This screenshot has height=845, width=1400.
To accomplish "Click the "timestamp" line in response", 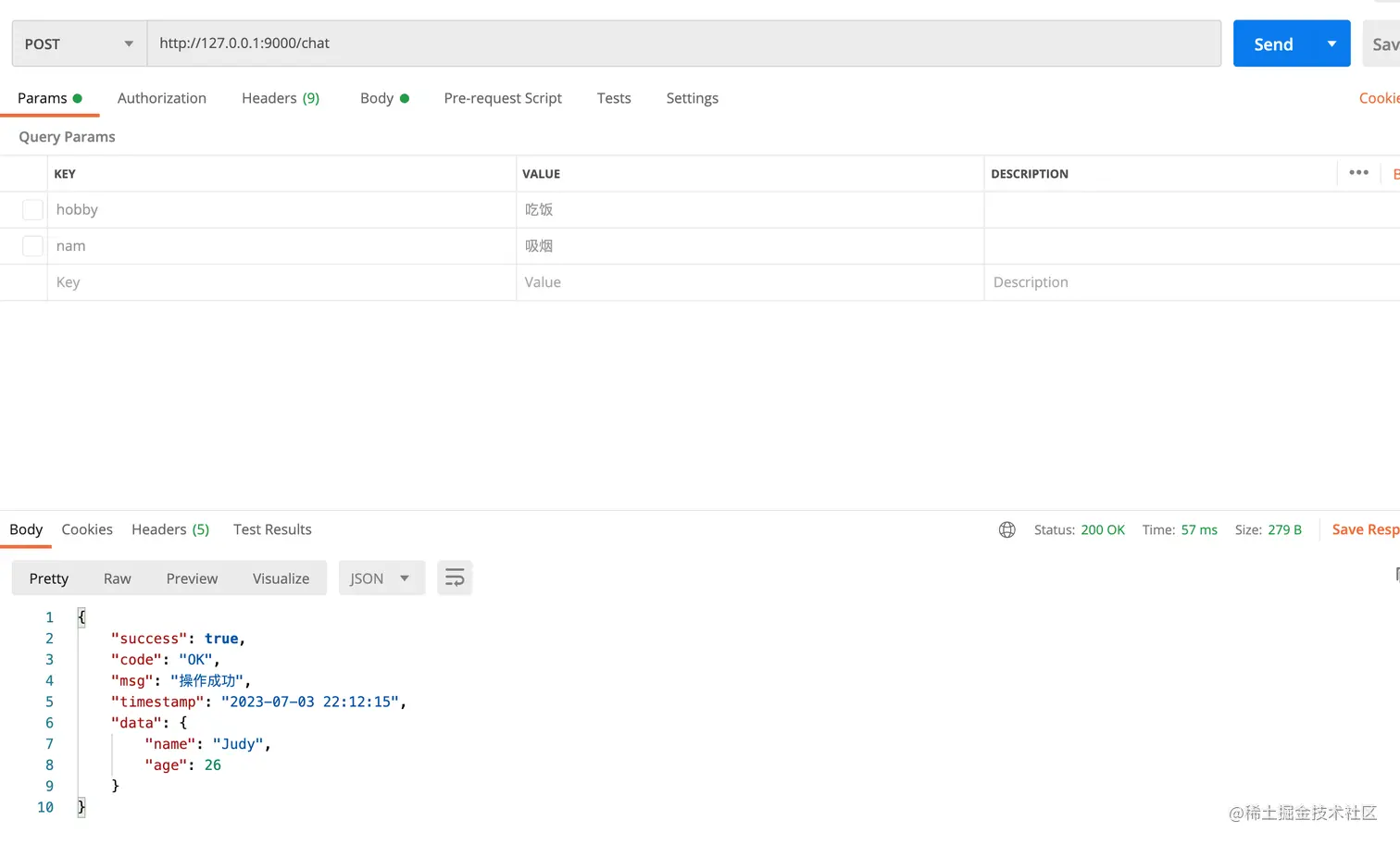I will click(x=258, y=702).
